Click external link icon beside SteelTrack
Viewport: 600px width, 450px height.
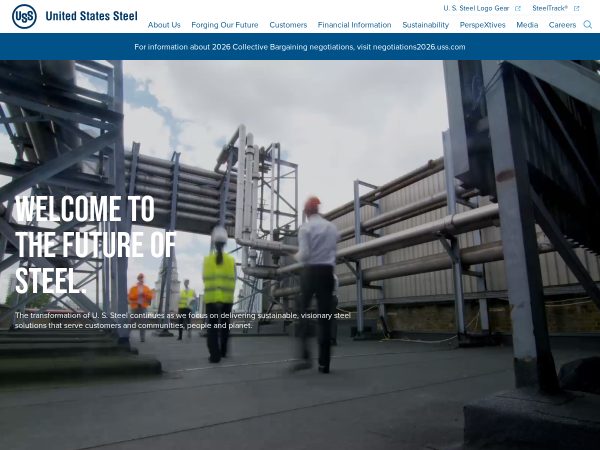pos(576,8)
